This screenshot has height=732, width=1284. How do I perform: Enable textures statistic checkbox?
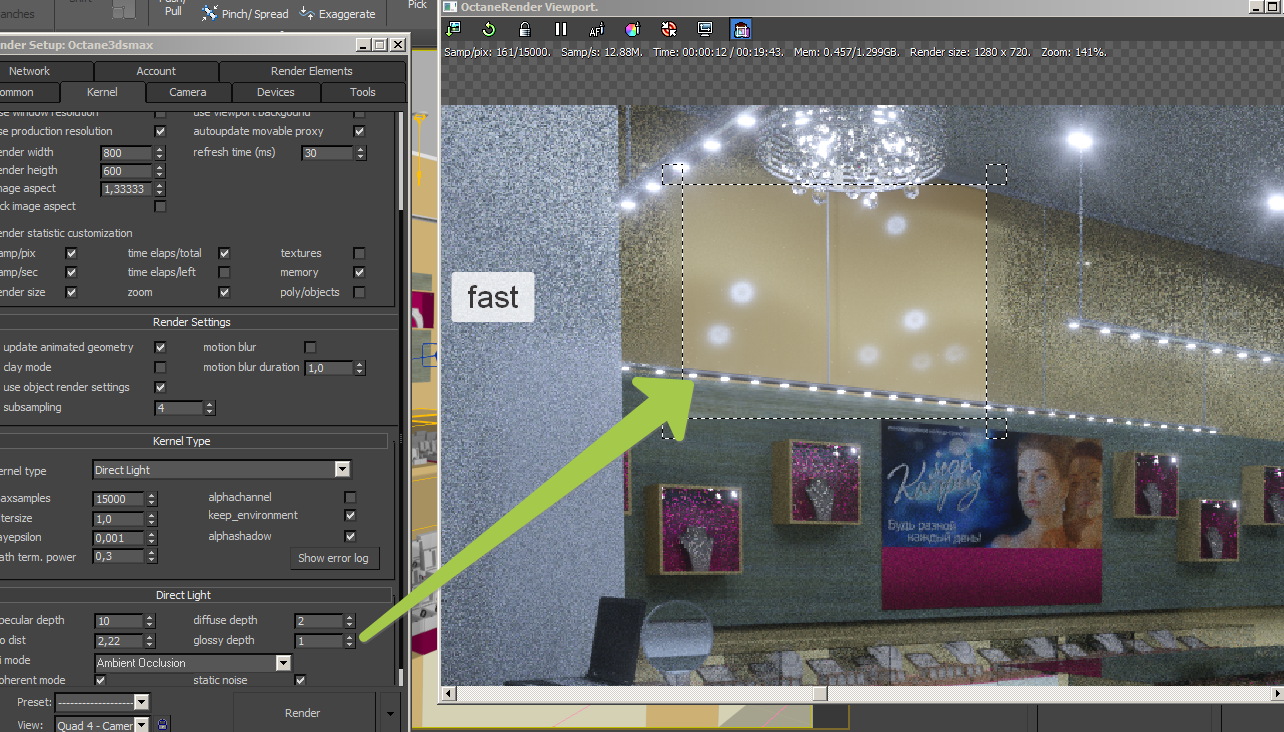[360, 253]
